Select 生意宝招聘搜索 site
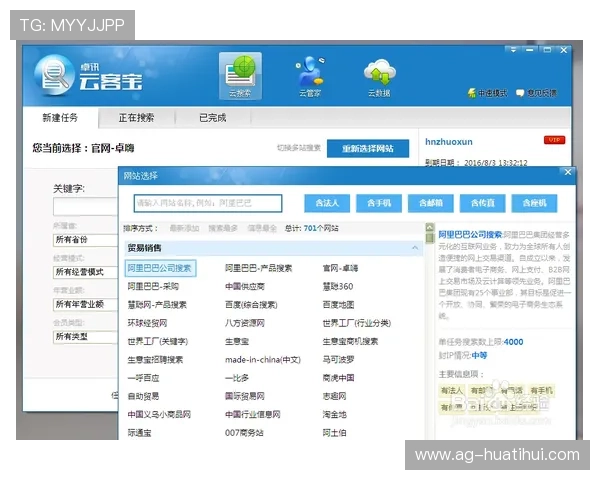 (155, 360)
